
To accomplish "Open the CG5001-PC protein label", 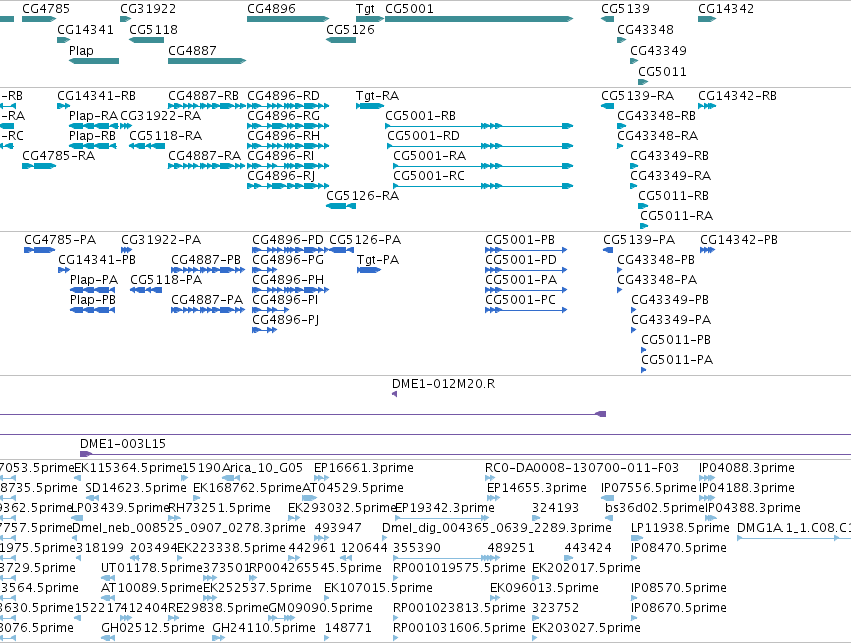I will click(520, 300).
